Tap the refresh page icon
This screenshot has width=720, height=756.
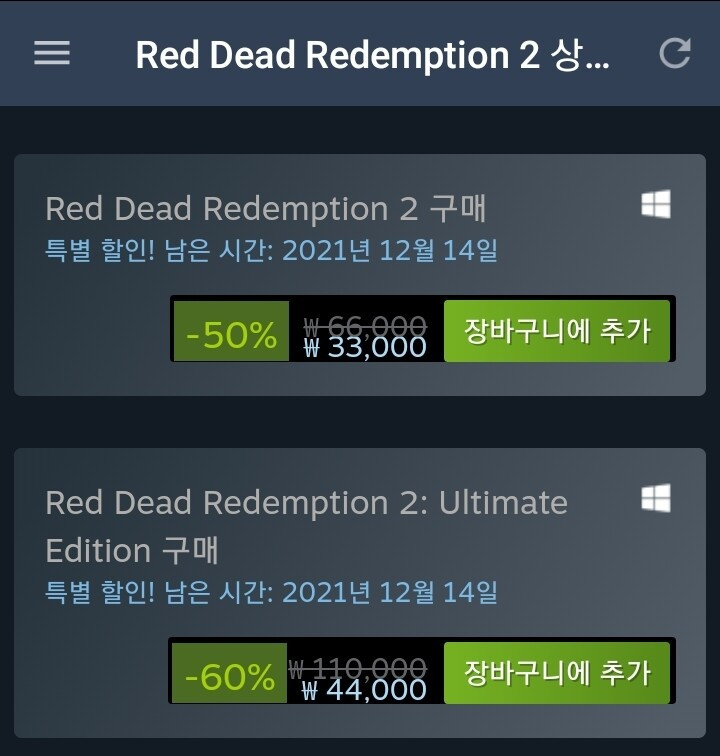pos(675,53)
